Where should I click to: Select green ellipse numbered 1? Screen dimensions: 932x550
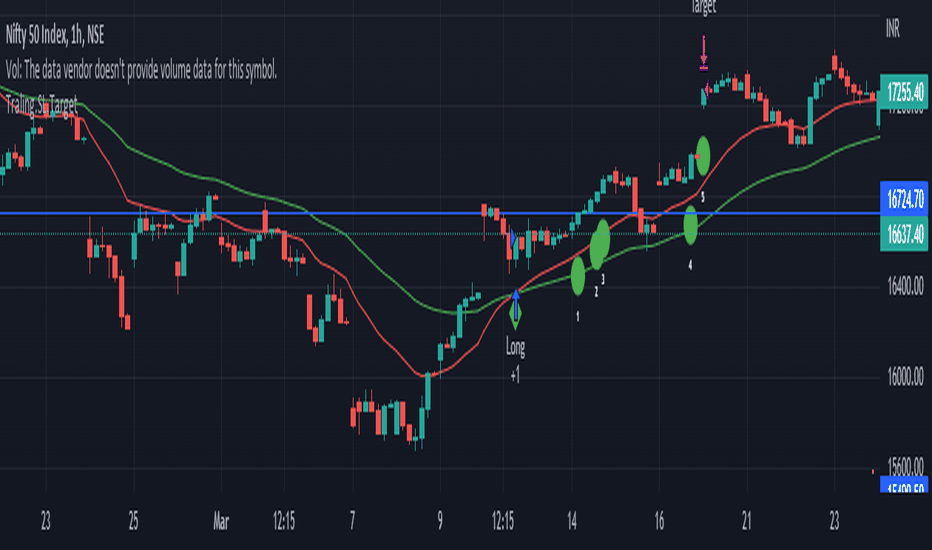coord(578,276)
